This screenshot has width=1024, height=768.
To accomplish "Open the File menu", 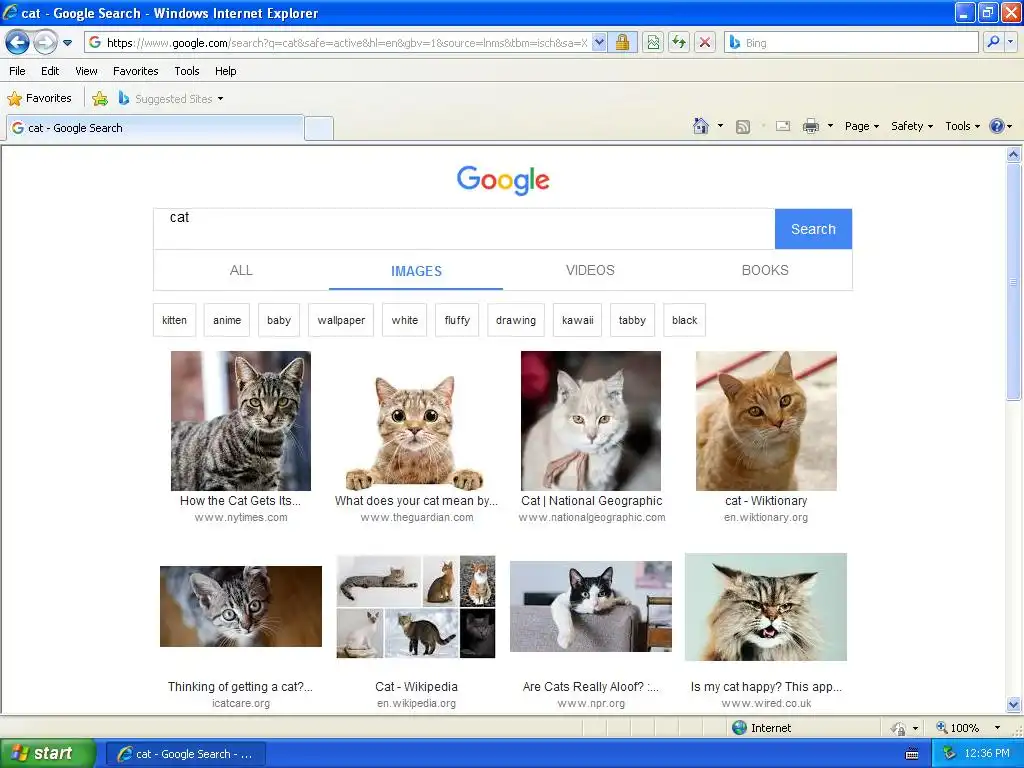I will [x=18, y=71].
